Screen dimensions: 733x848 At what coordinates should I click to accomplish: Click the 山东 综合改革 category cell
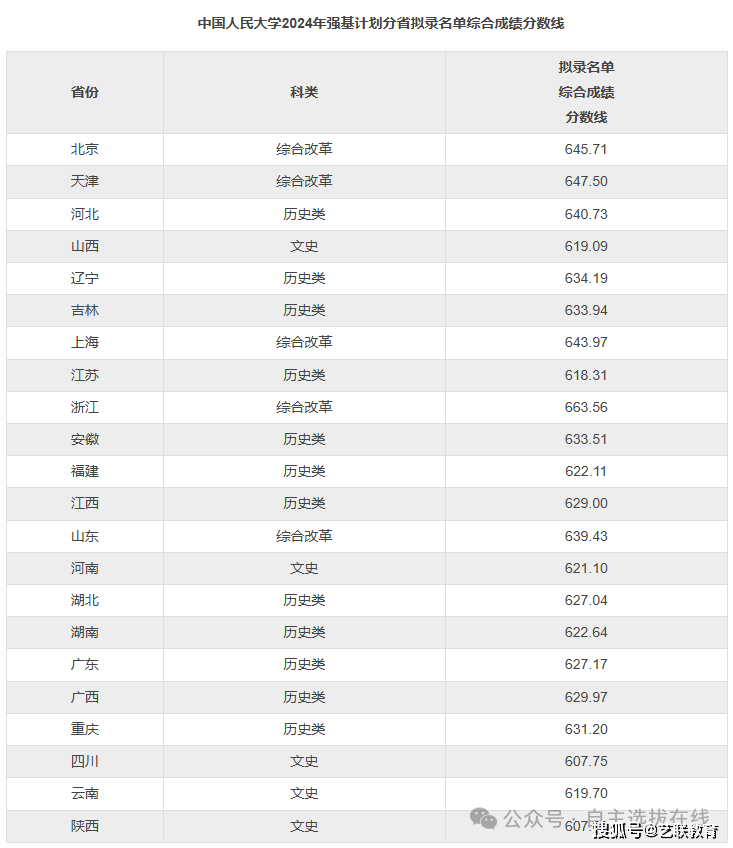pos(304,536)
